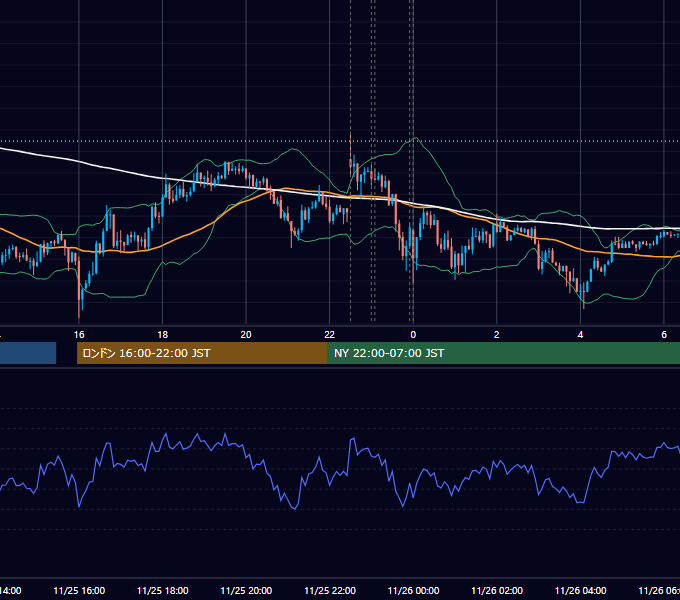This screenshot has width=680, height=600.
Task: Click the 11/25 22:00 date label
Action: 330,590
